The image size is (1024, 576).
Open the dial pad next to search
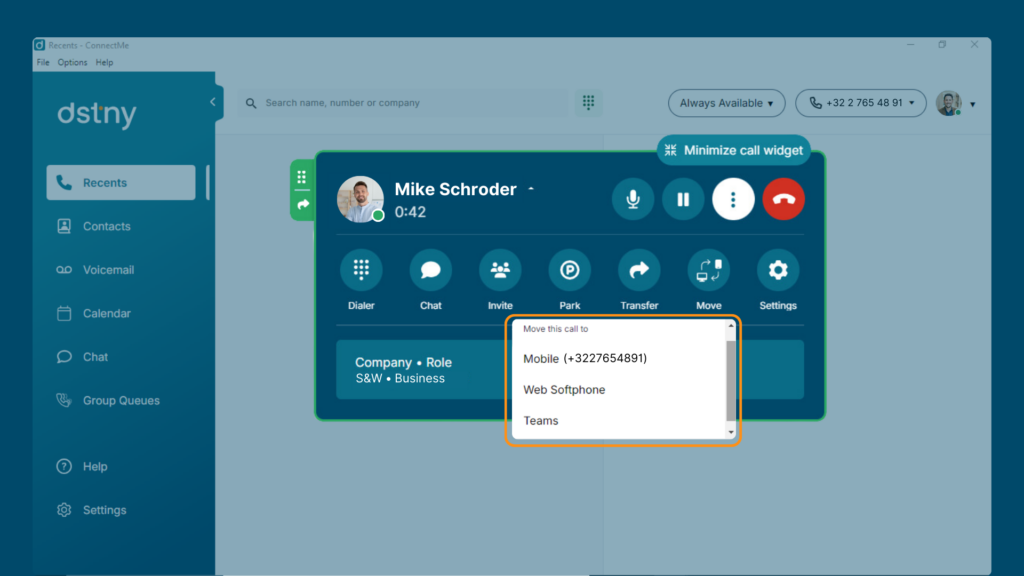(588, 103)
